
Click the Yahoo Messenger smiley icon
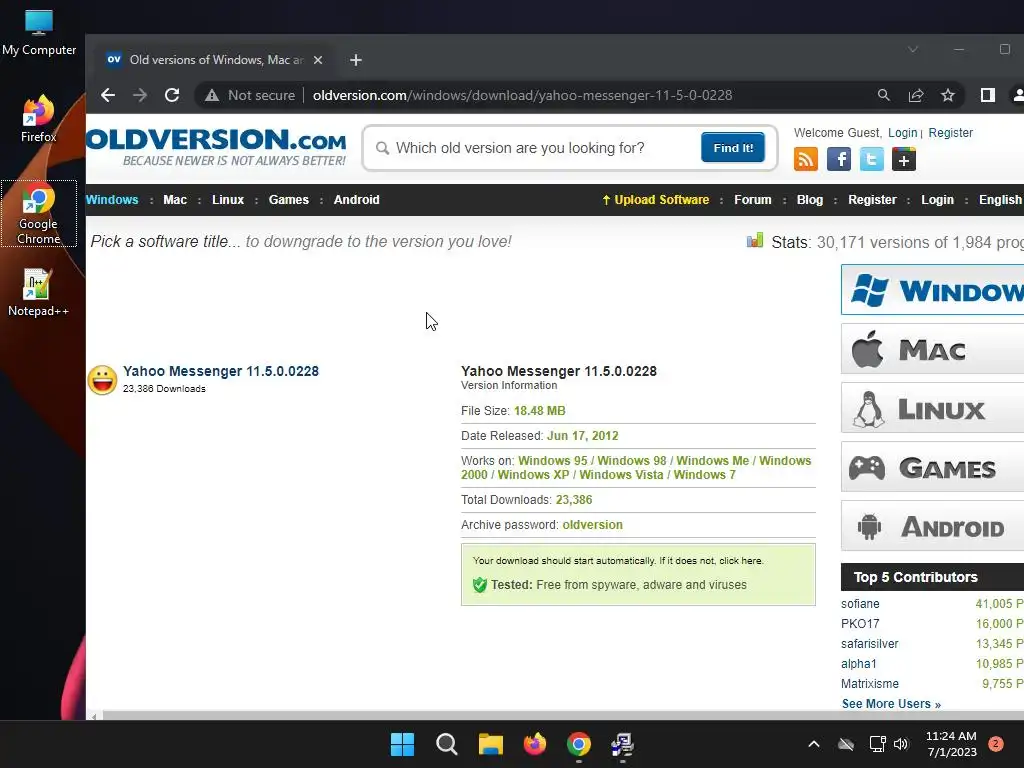point(103,379)
